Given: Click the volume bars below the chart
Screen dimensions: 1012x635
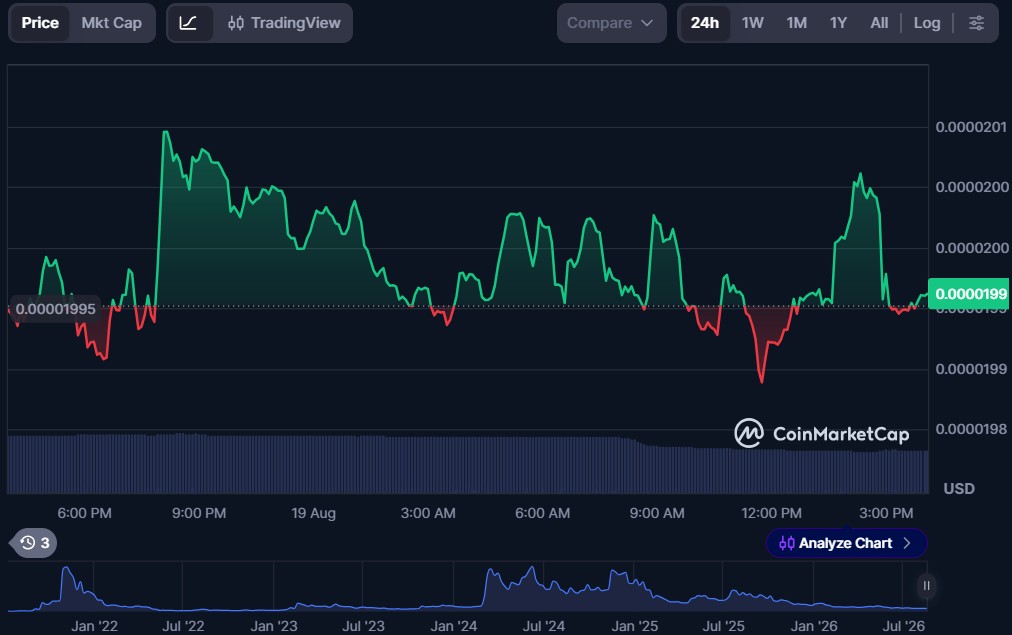Looking at the screenshot, I should click(468, 465).
